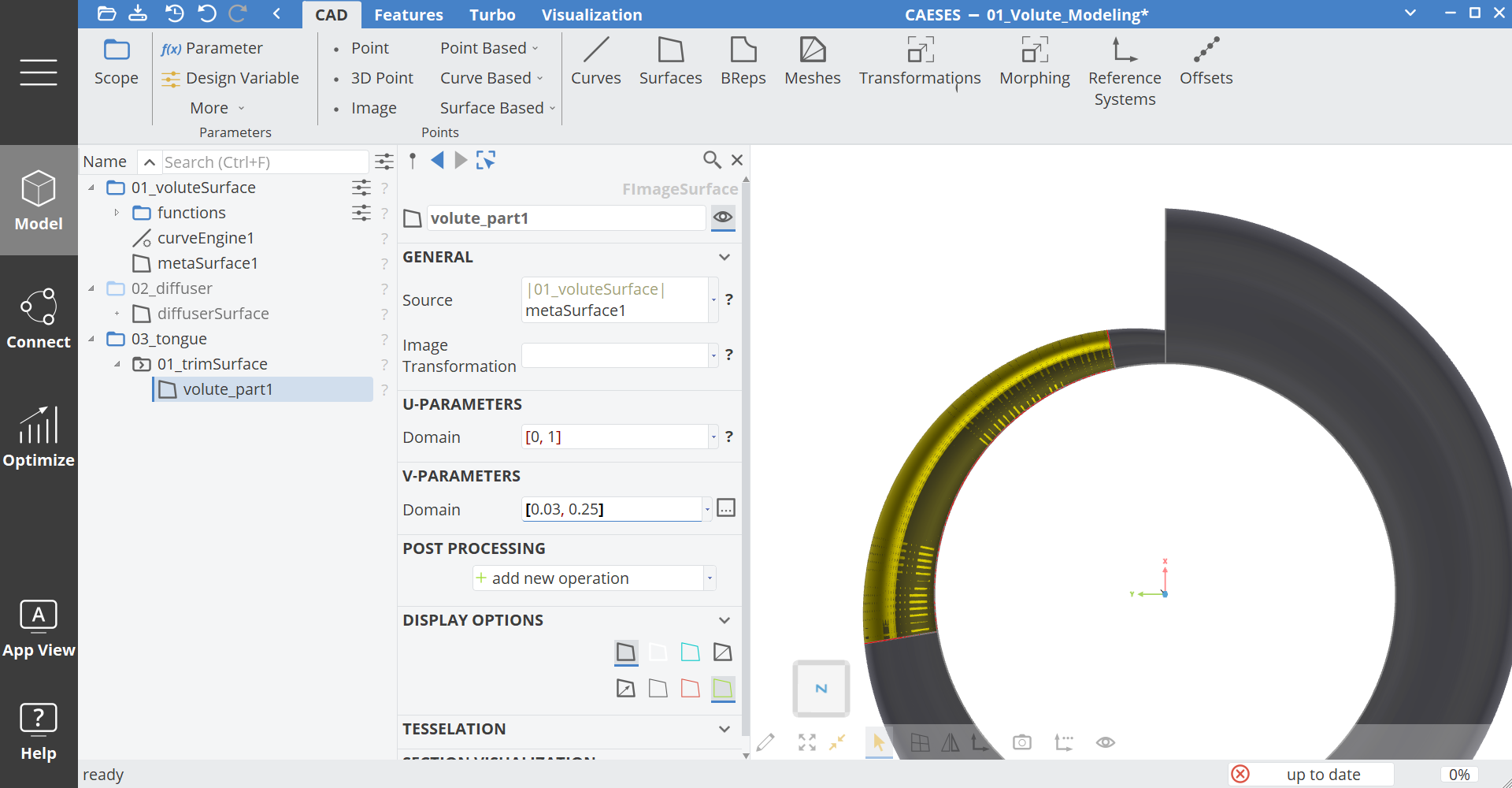Collapse the ribbon with the left chevron
Viewport: 1512px width, 788px height.
point(277,13)
